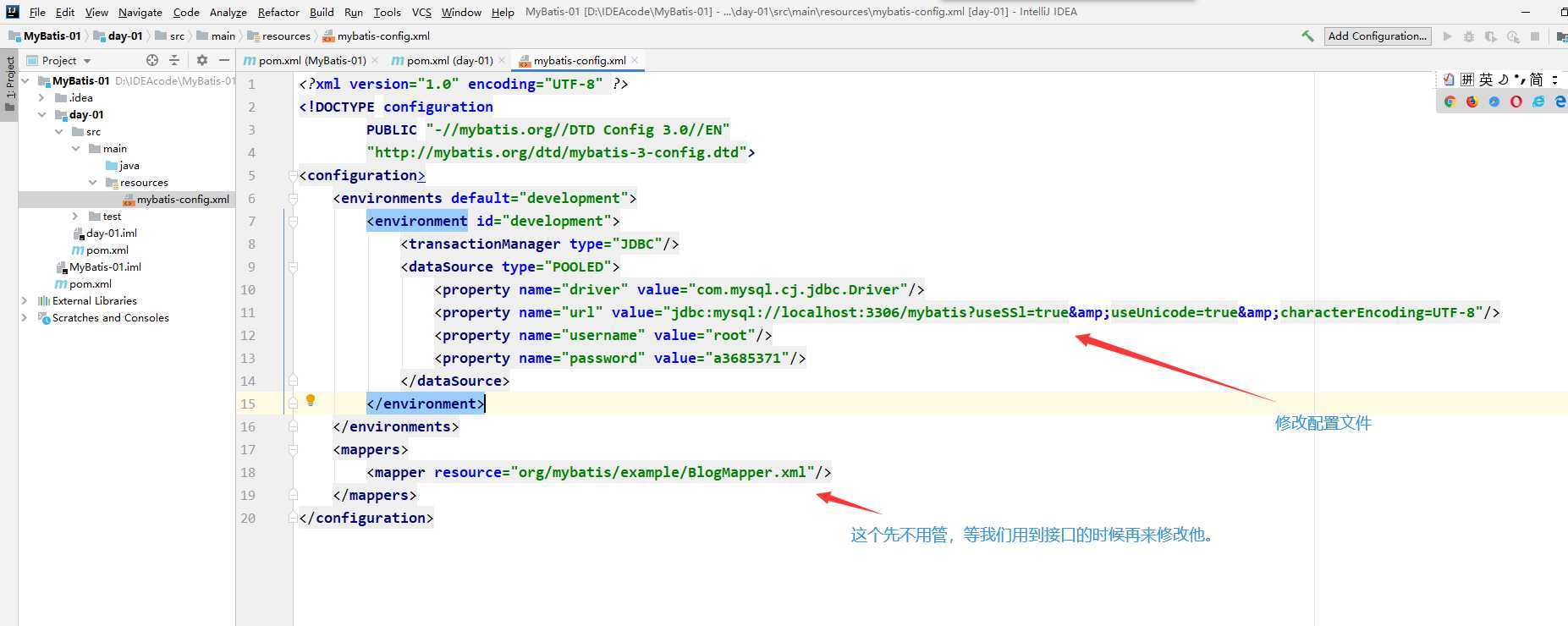The image size is (1568, 626).
Task: Collapse the src folder node
Action: pyautogui.click(x=58, y=132)
